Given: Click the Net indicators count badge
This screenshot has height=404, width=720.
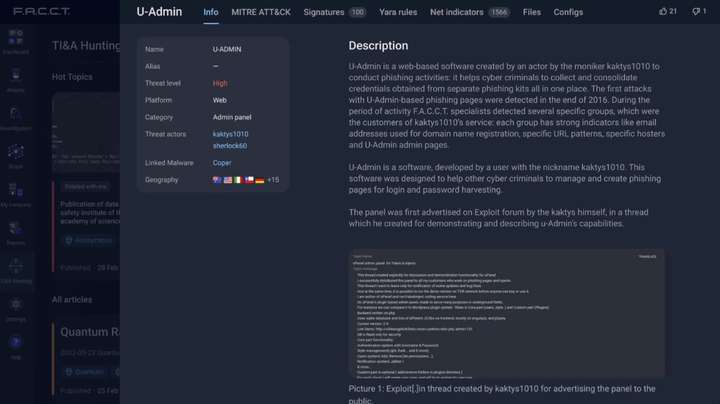Looking at the screenshot, I should (x=499, y=12).
